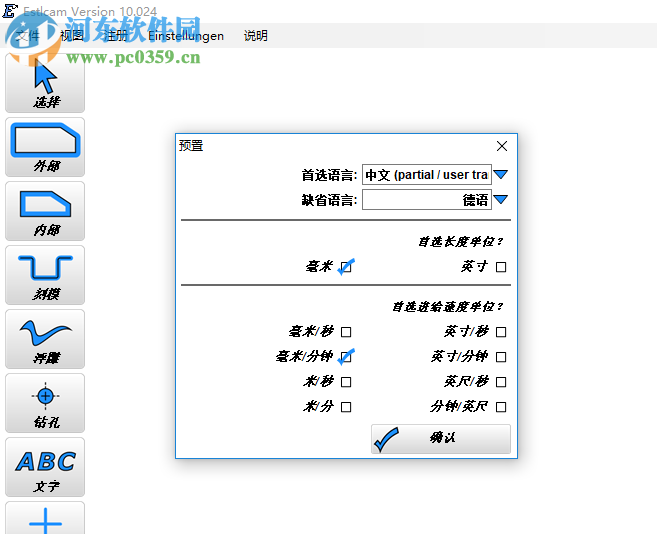657x534 pixels.
Task: Toggle the 毫米/分钟 feed unit
Action: 346,357
